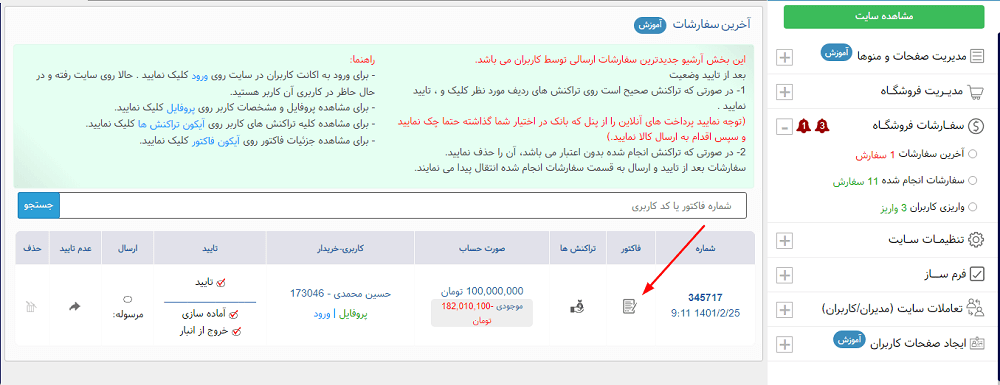Focus the invoice number or user code search field
The height and width of the screenshot is (385, 1000).
click(x=402, y=205)
